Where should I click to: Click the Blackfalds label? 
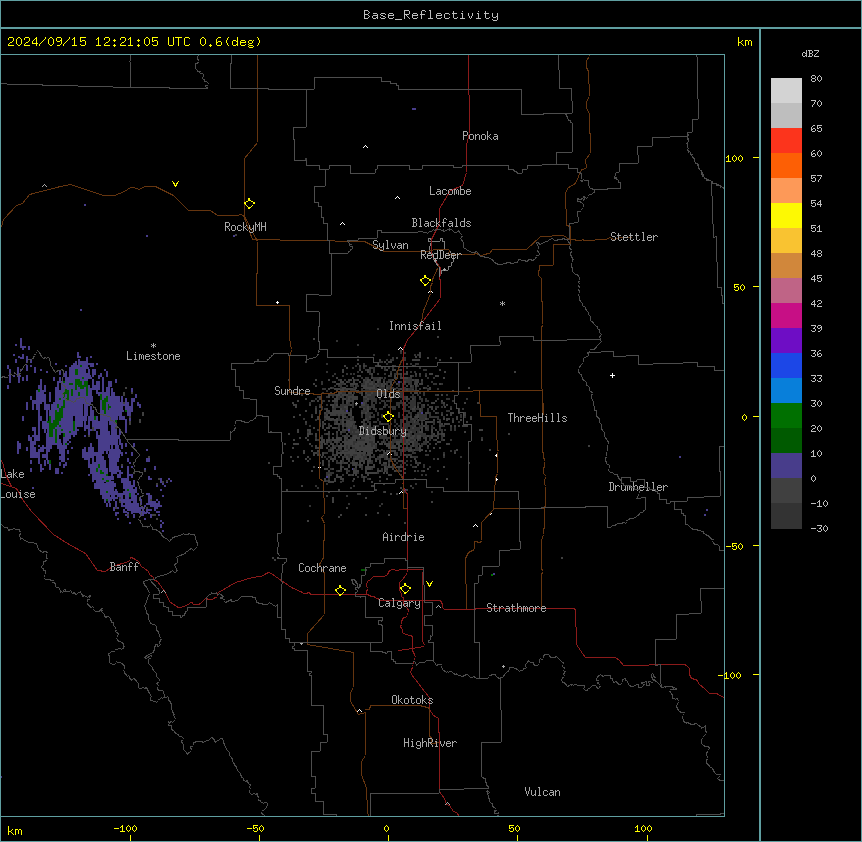tap(441, 223)
